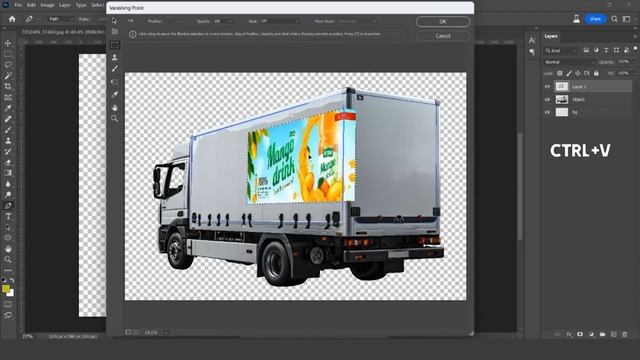Select the Zoom tool in Vanishing Point

coord(115,119)
